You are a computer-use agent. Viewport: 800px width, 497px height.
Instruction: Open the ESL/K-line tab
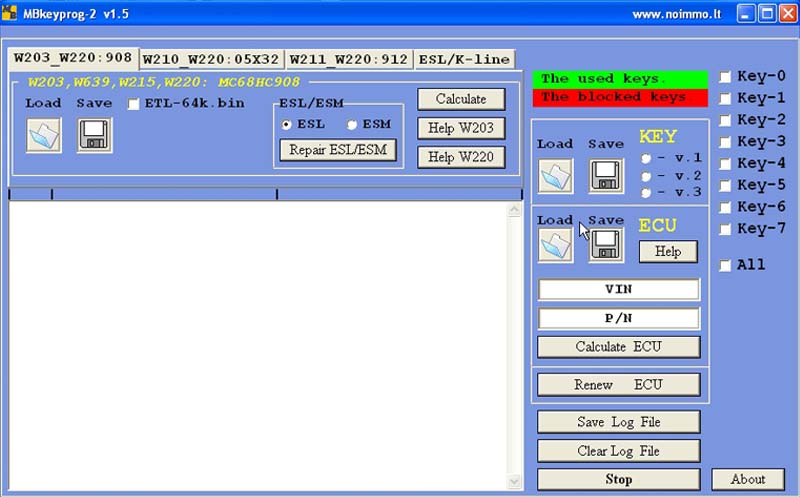pyautogui.click(x=464, y=59)
